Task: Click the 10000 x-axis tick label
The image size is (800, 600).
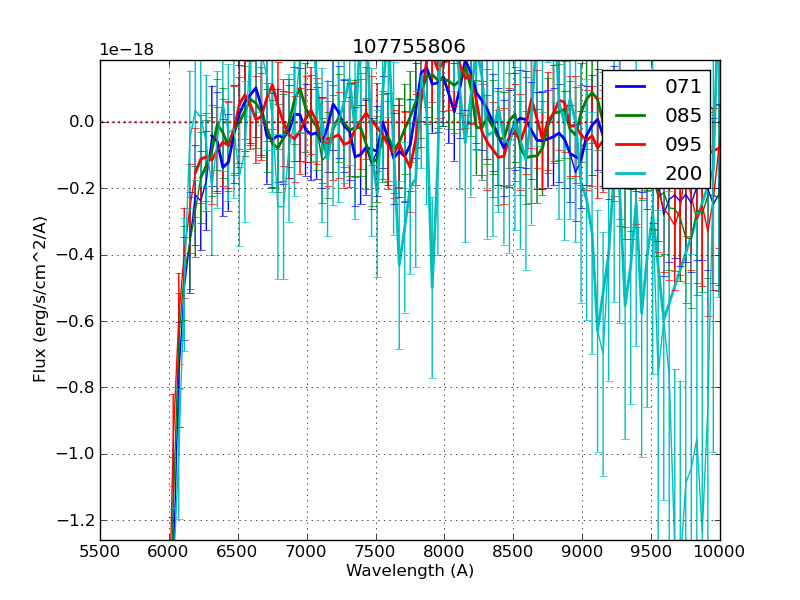Action: pos(720,551)
